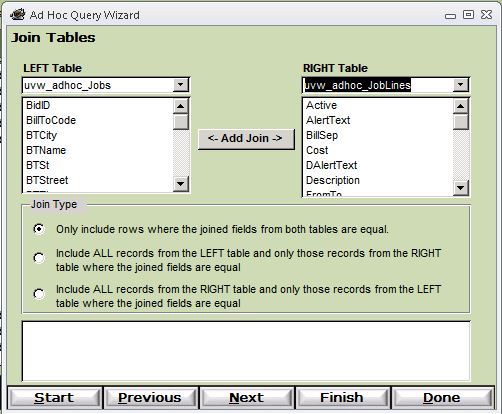Open the RIGHT Table dropdown

461,85
